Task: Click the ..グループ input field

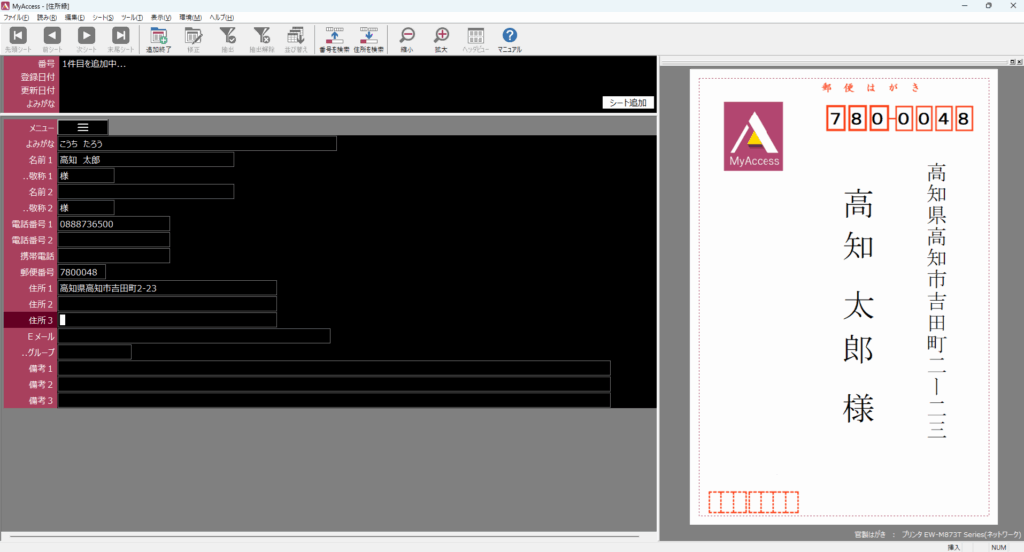Action: [x=94, y=352]
